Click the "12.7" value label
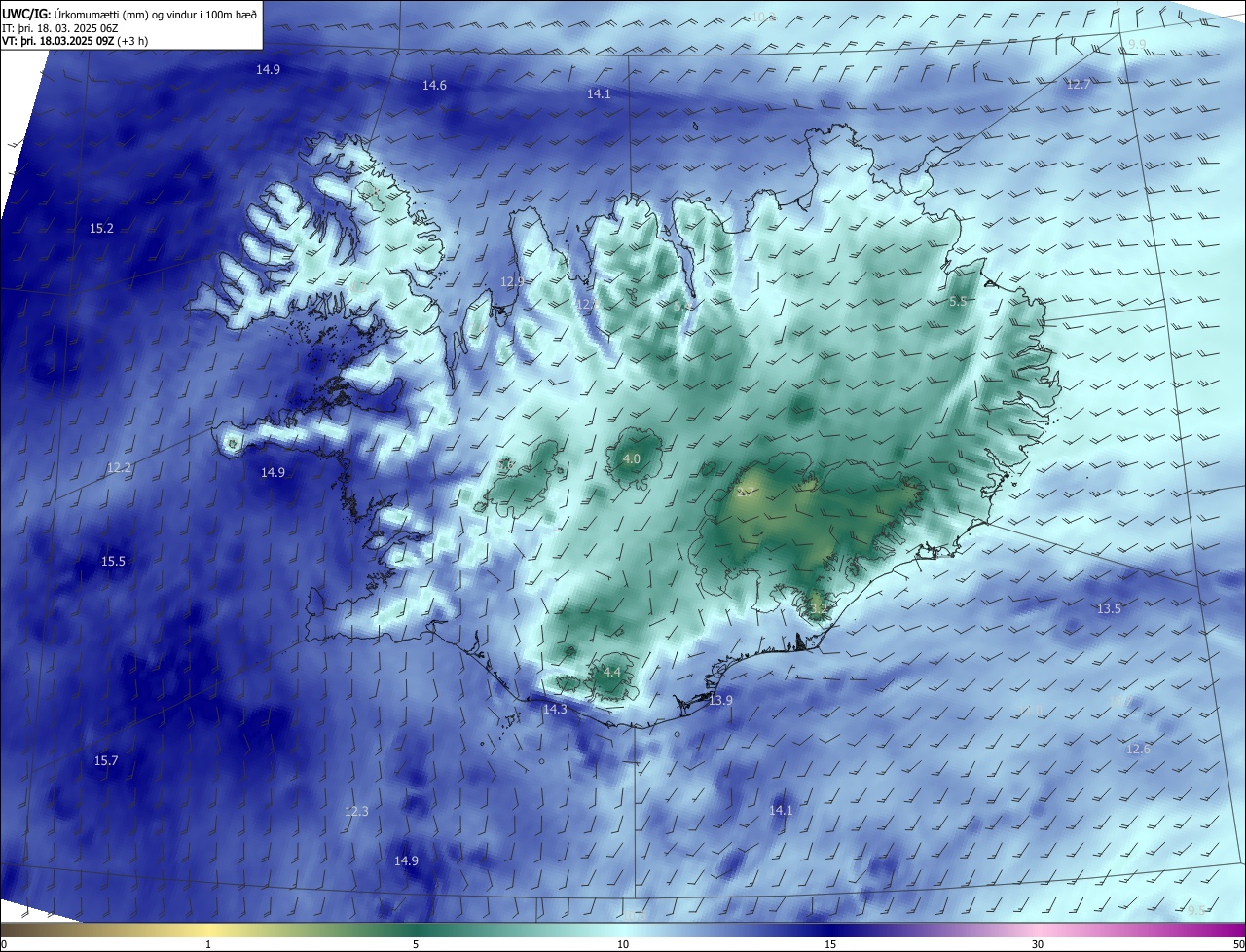Viewport: 1246px width, 952px height. point(1079,86)
